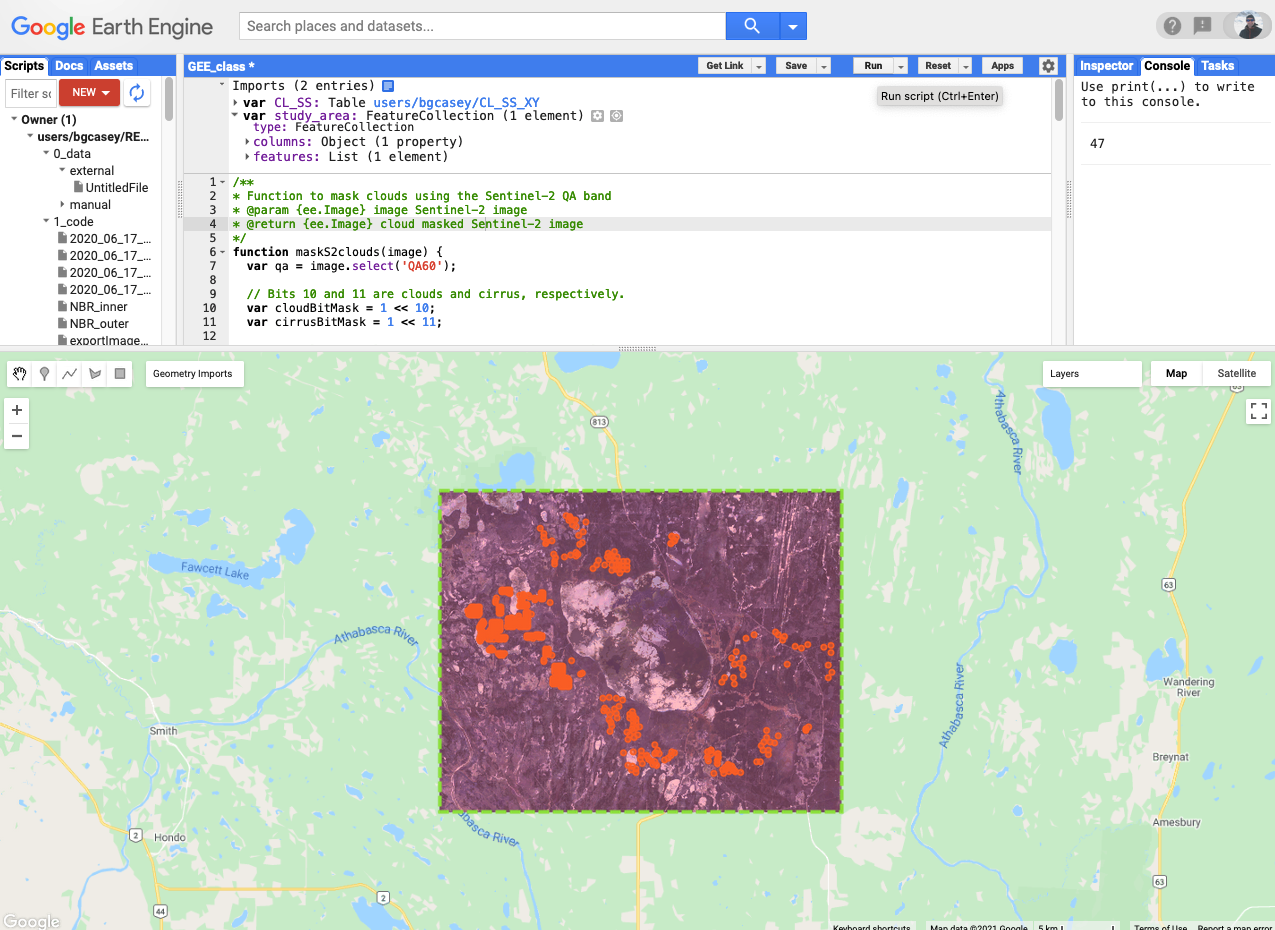
Task: Open the Assets tab
Action: click(x=113, y=66)
